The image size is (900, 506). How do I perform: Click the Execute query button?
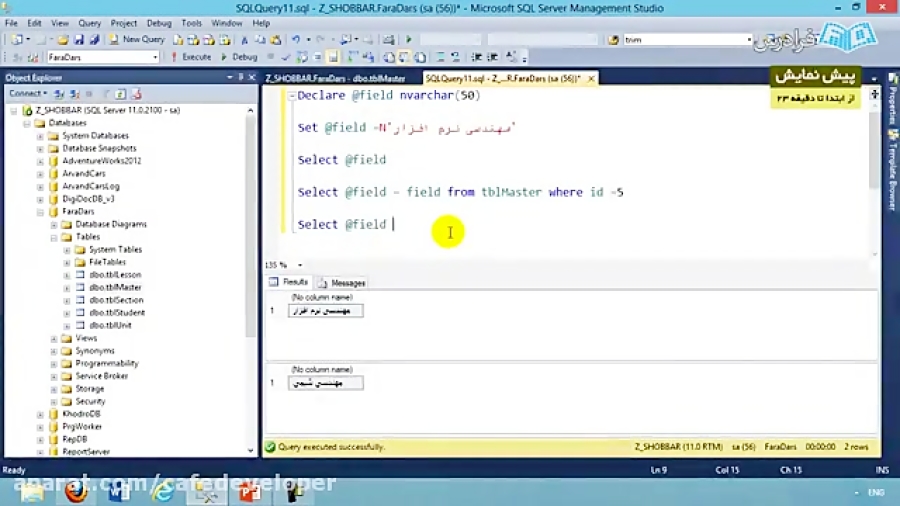[x=191, y=57]
